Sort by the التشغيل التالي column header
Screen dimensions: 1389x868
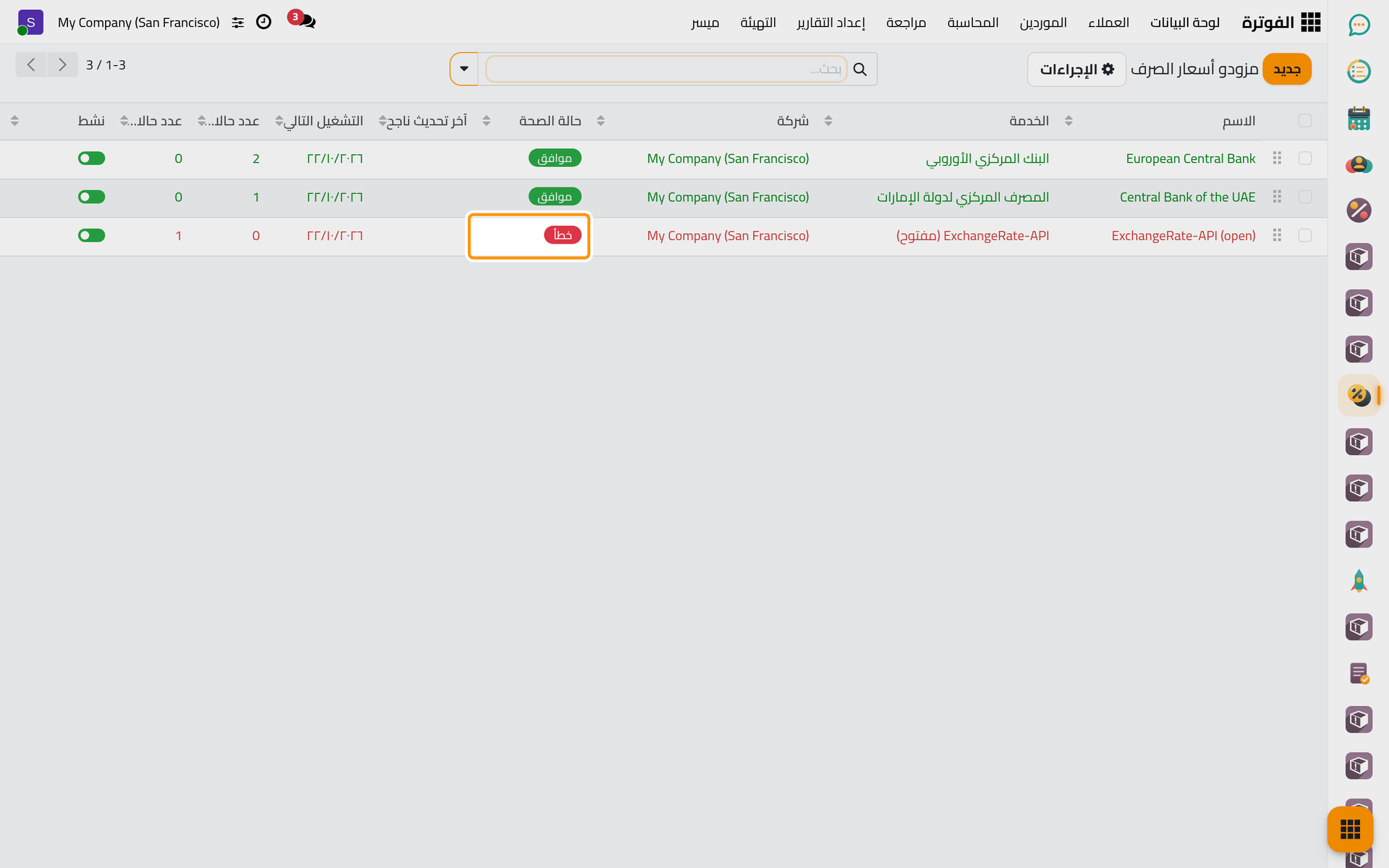(323, 121)
